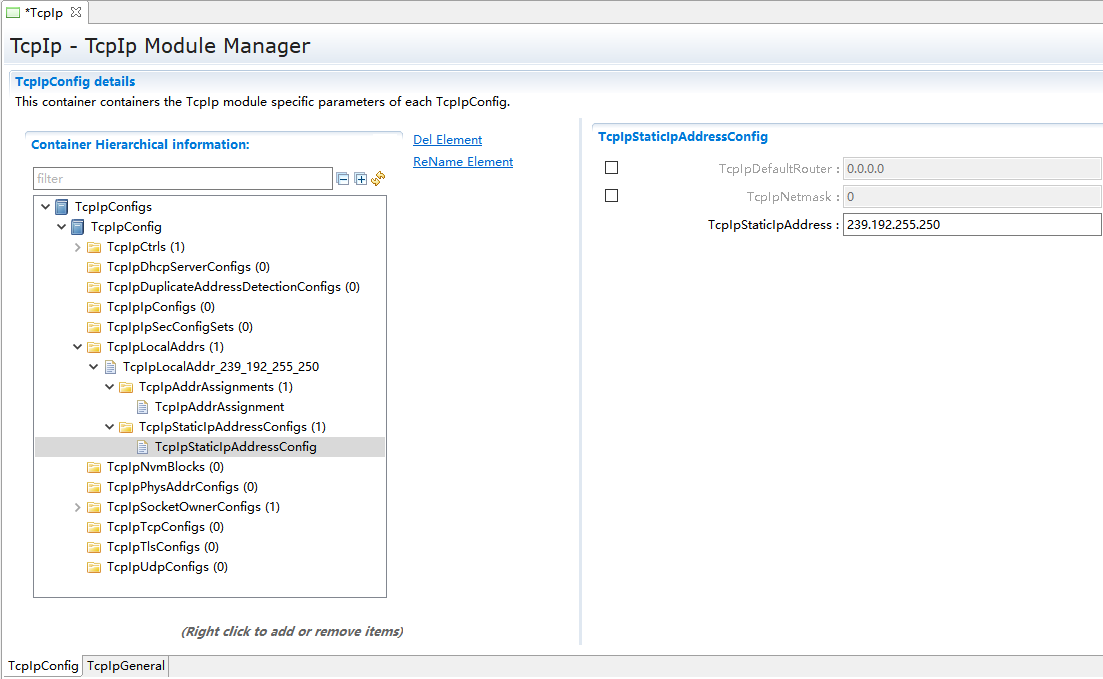
Task: Expand the TcpIpSocketOwnerConfigs node
Action: [78, 507]
